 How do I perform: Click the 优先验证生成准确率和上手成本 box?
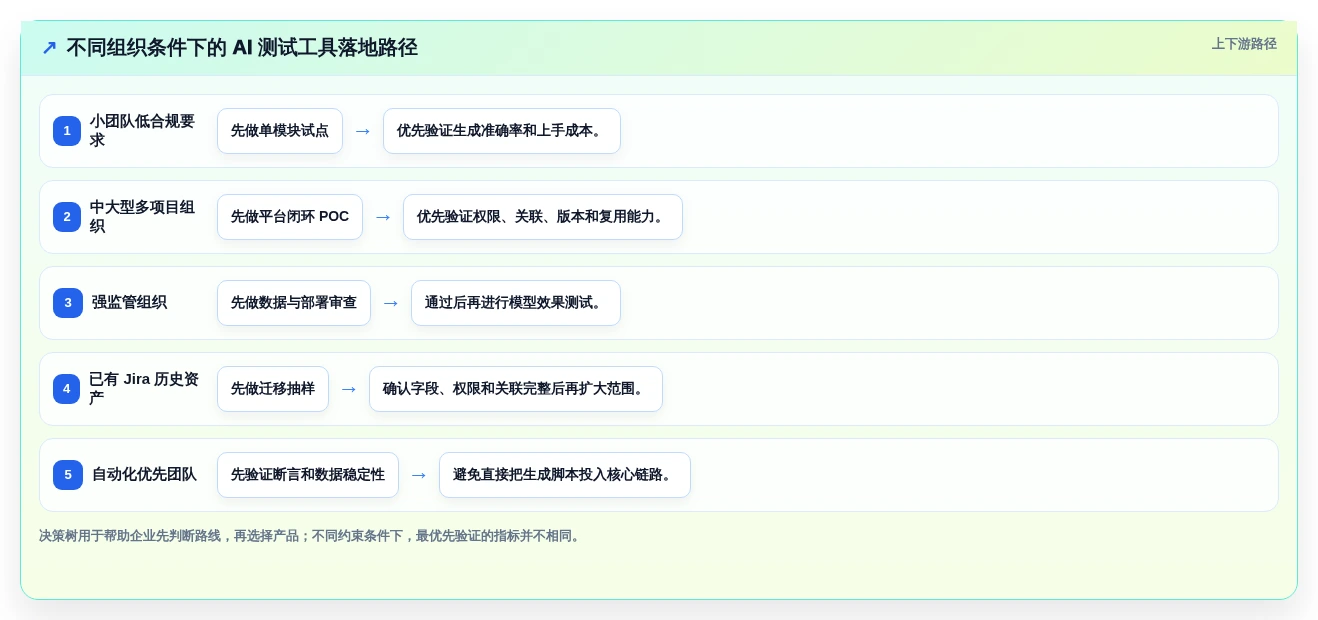[502, 131]
